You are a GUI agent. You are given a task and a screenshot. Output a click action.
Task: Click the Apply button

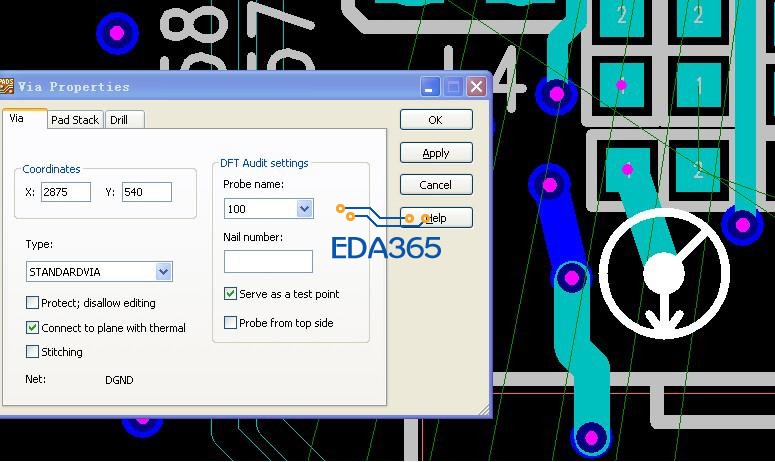pos(436,153)
